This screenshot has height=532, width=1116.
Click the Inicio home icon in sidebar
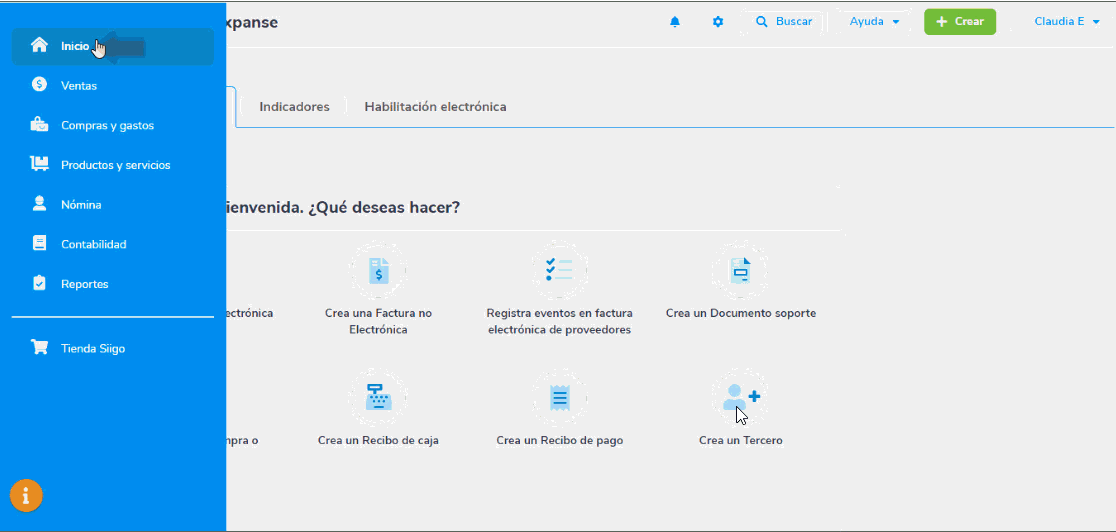pyautogui.click(x=39, y=45)
